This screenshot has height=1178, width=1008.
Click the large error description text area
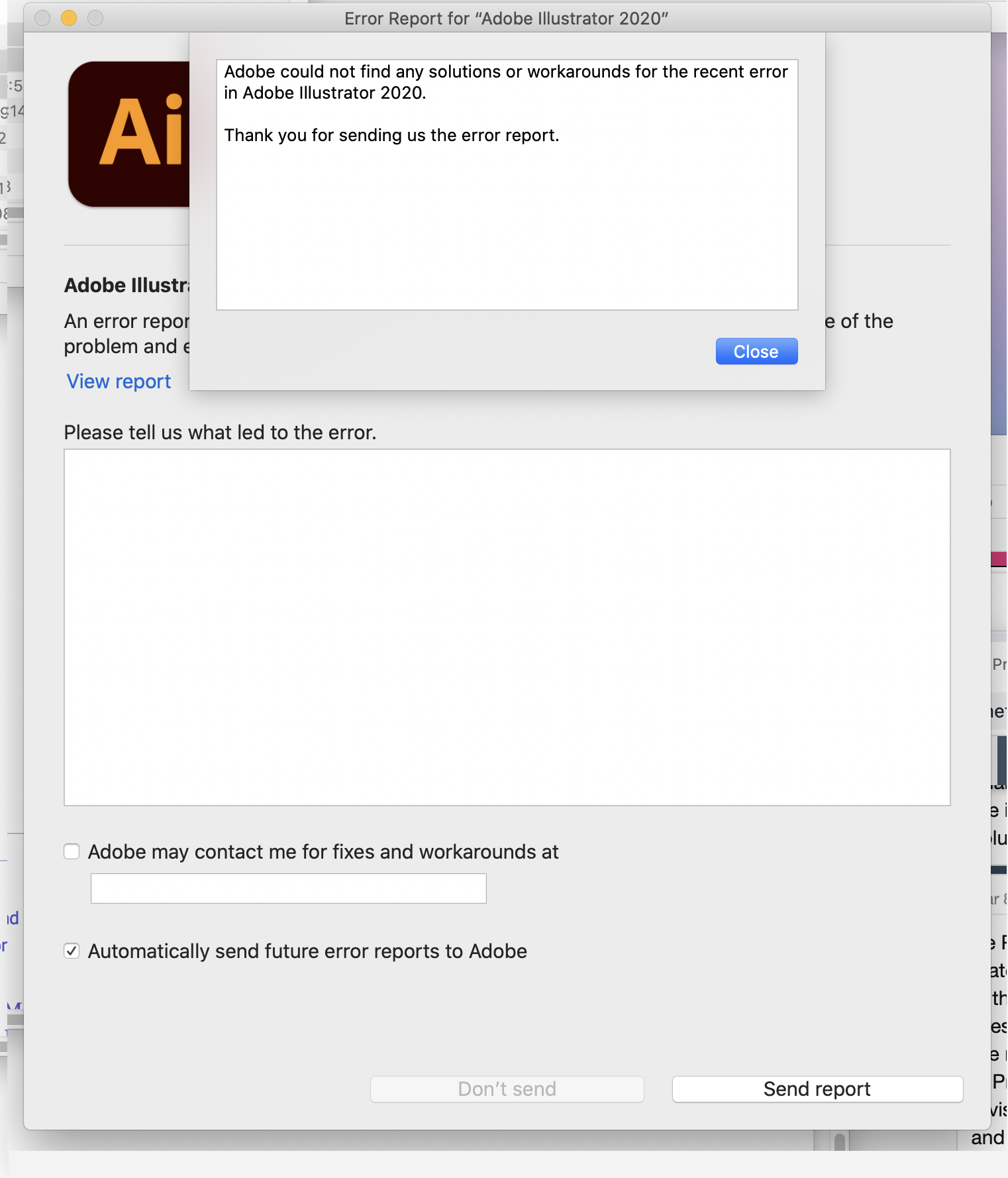point(507,627)
